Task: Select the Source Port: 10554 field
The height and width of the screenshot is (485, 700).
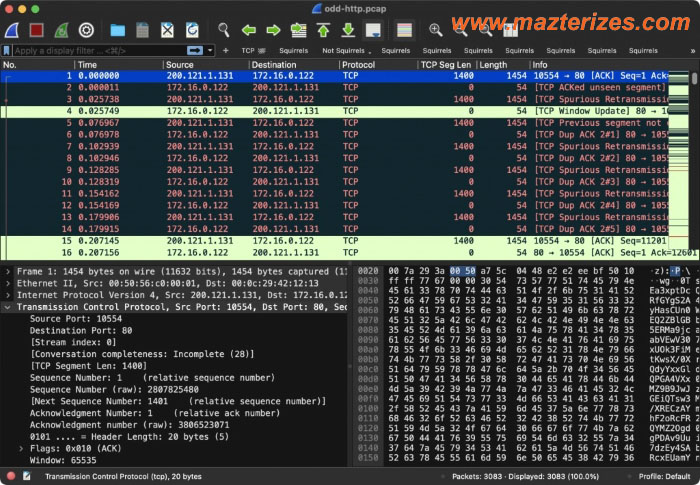Action: 76,319
